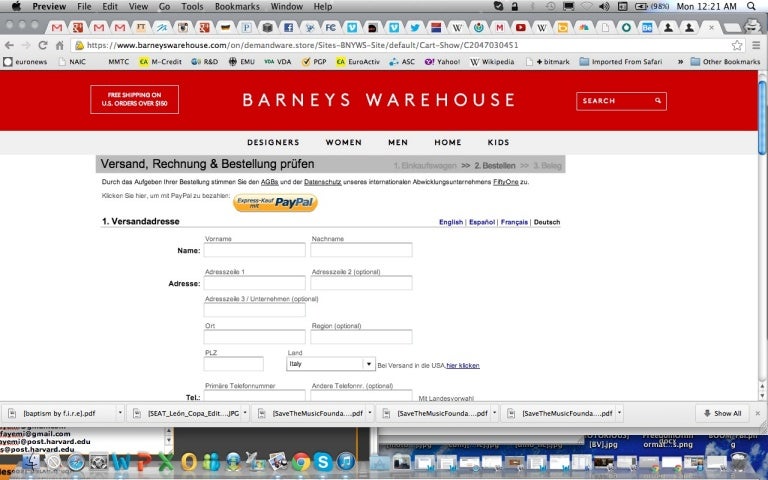Click the Vorname input field
This screenshot has height=480, width=768.
pos(254,250)
